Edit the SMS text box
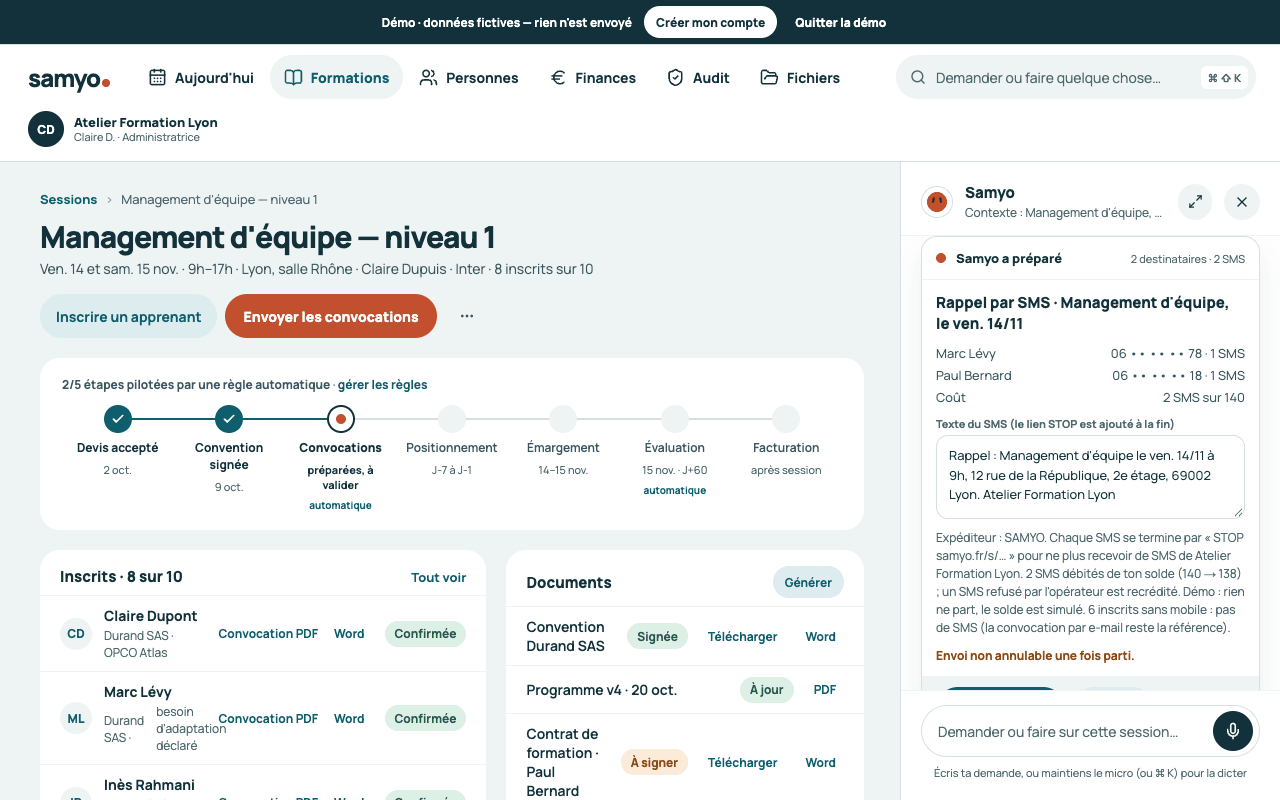The height and width of the screenshot is (800, 1280). tap(1090, 476)
